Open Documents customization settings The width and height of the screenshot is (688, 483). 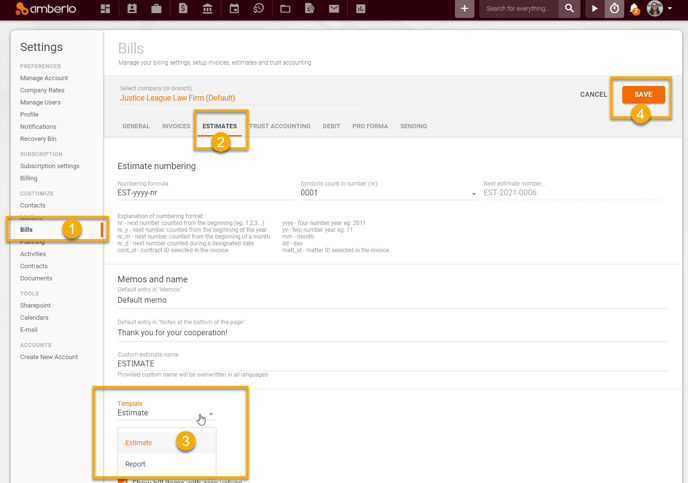click(36, 279)
